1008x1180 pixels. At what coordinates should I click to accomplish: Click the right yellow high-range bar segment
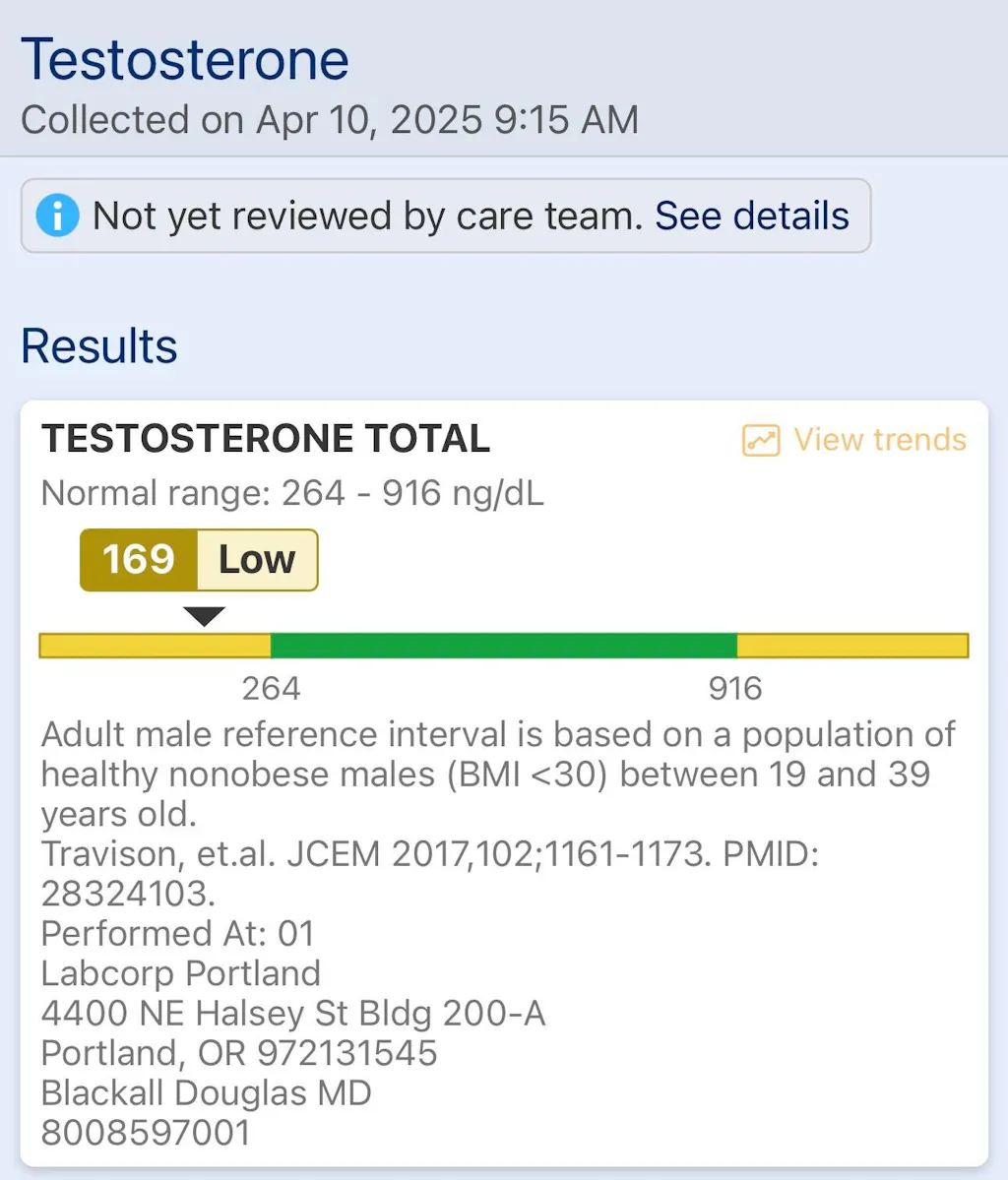point(852,646)
